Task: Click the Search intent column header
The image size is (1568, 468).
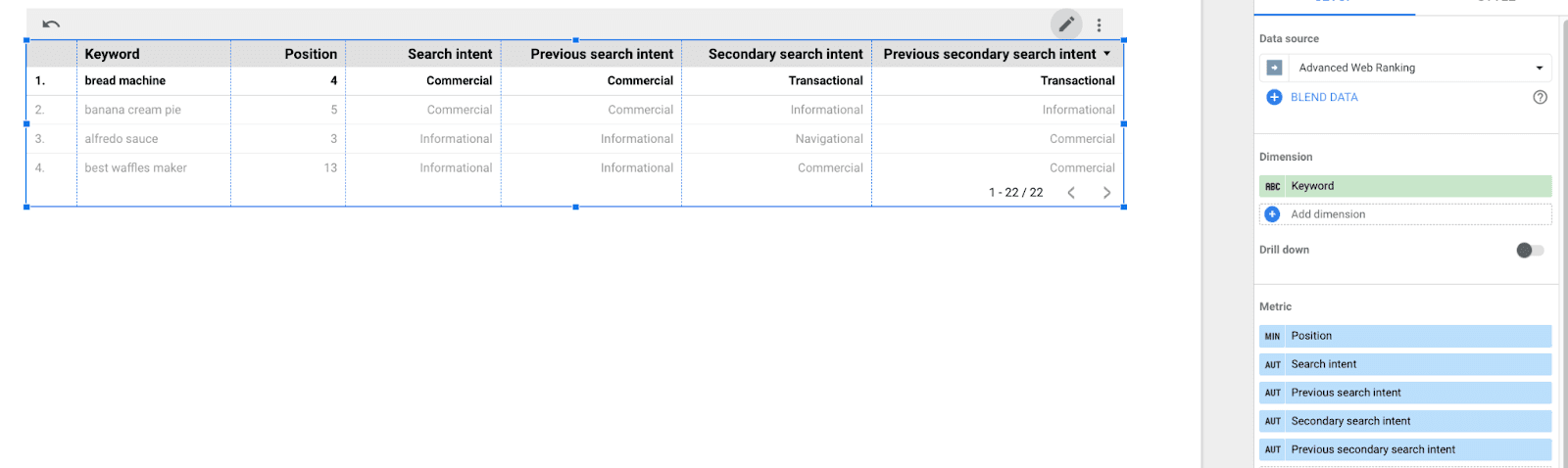Action: coord(450,54)
